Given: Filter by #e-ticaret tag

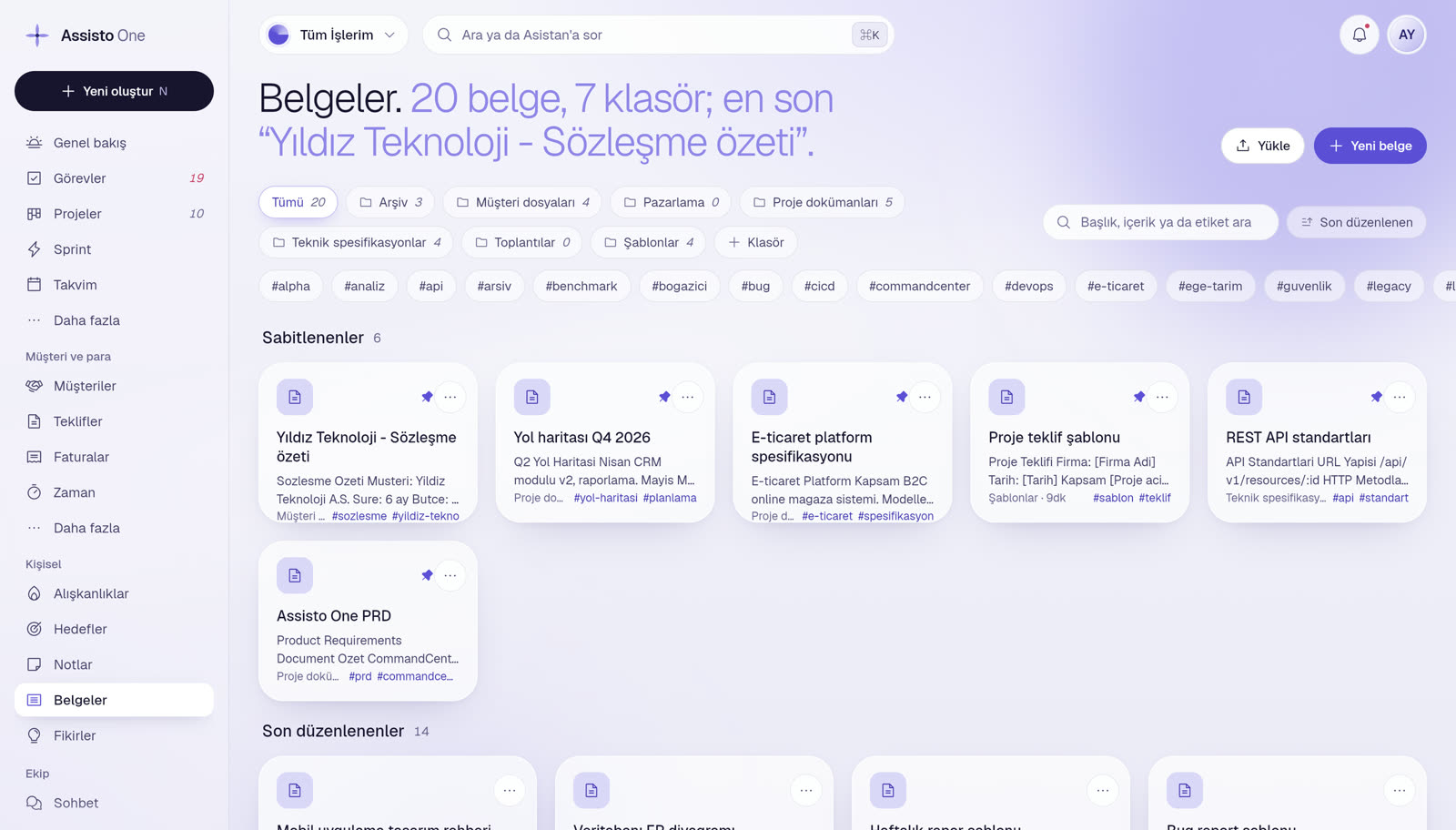Looking at the screenshot, I should [x=1116, y=286].
